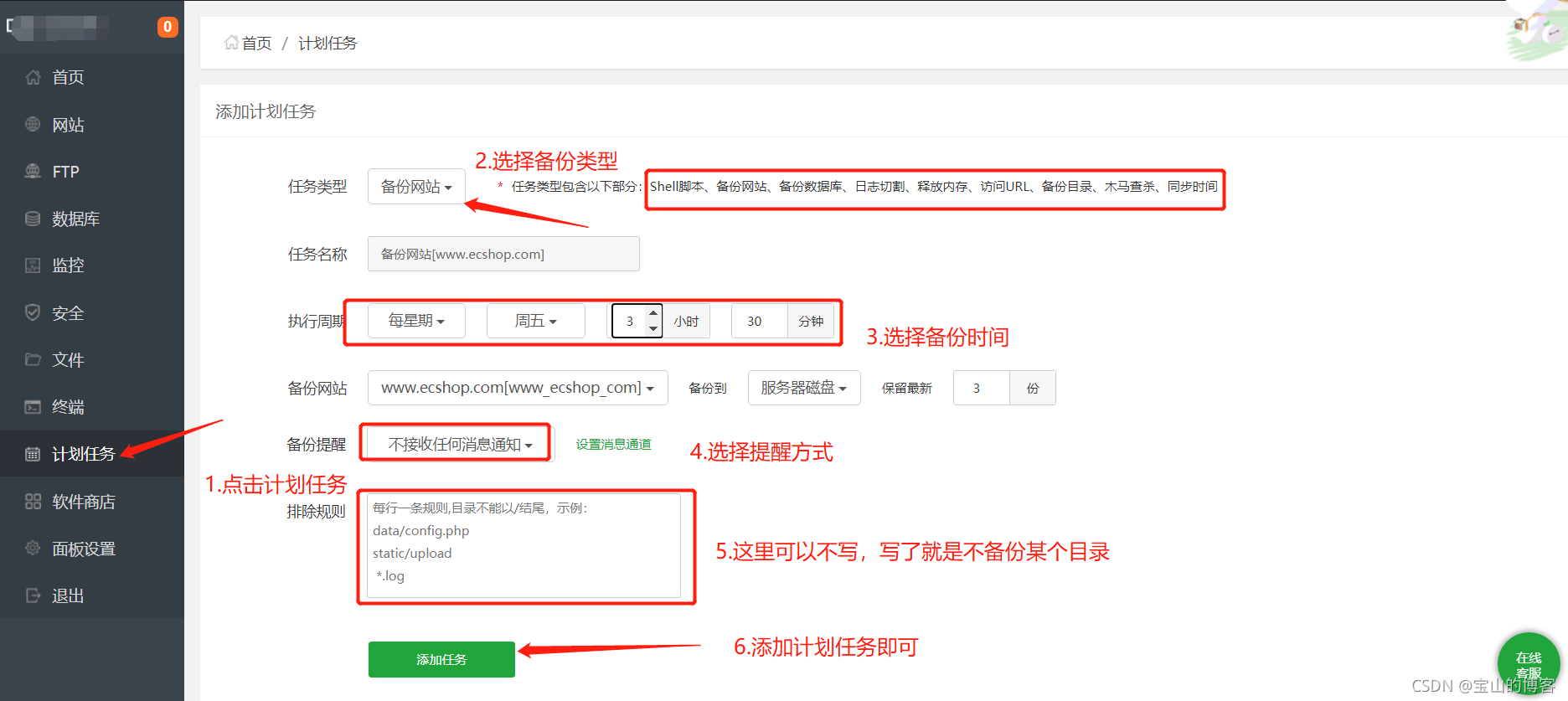Increase the hour value with up arrow
The width and height of the screenshot is (1568, 701).
point(653,313)
